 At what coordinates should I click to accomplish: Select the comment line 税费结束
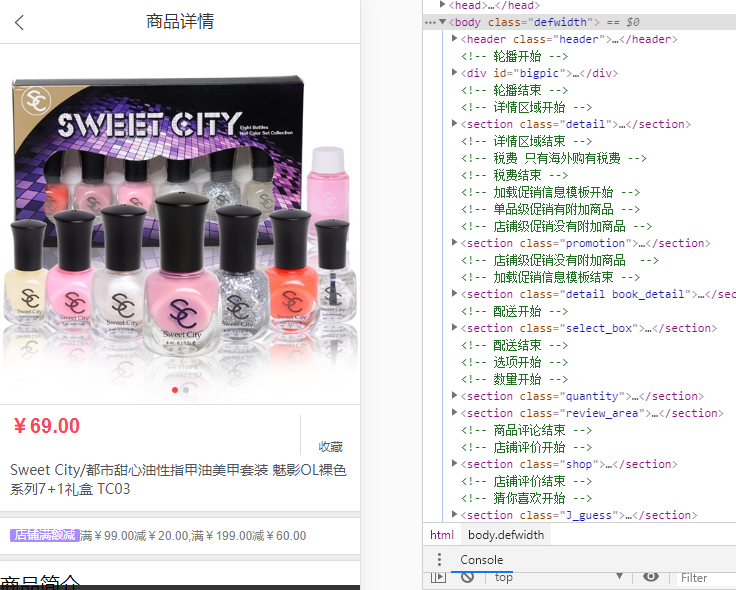514,175
